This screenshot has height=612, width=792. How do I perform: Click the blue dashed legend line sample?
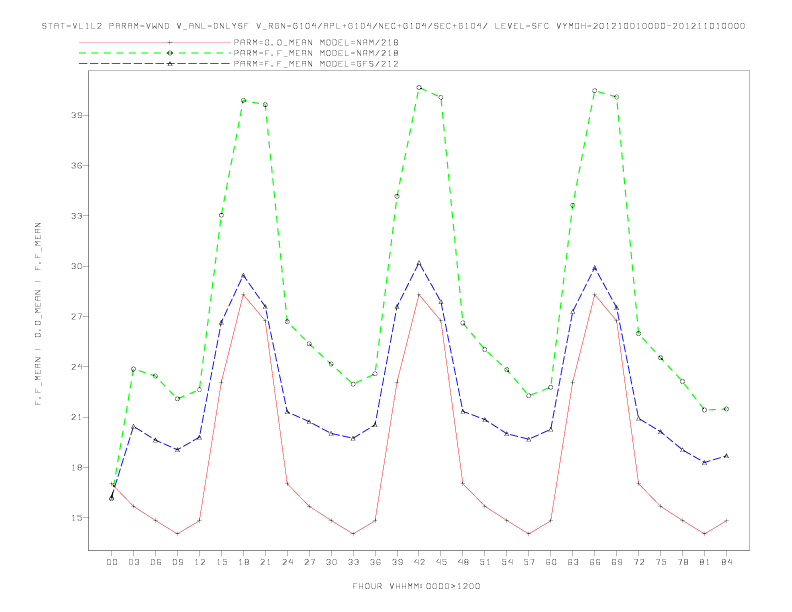tap(155, 64)
